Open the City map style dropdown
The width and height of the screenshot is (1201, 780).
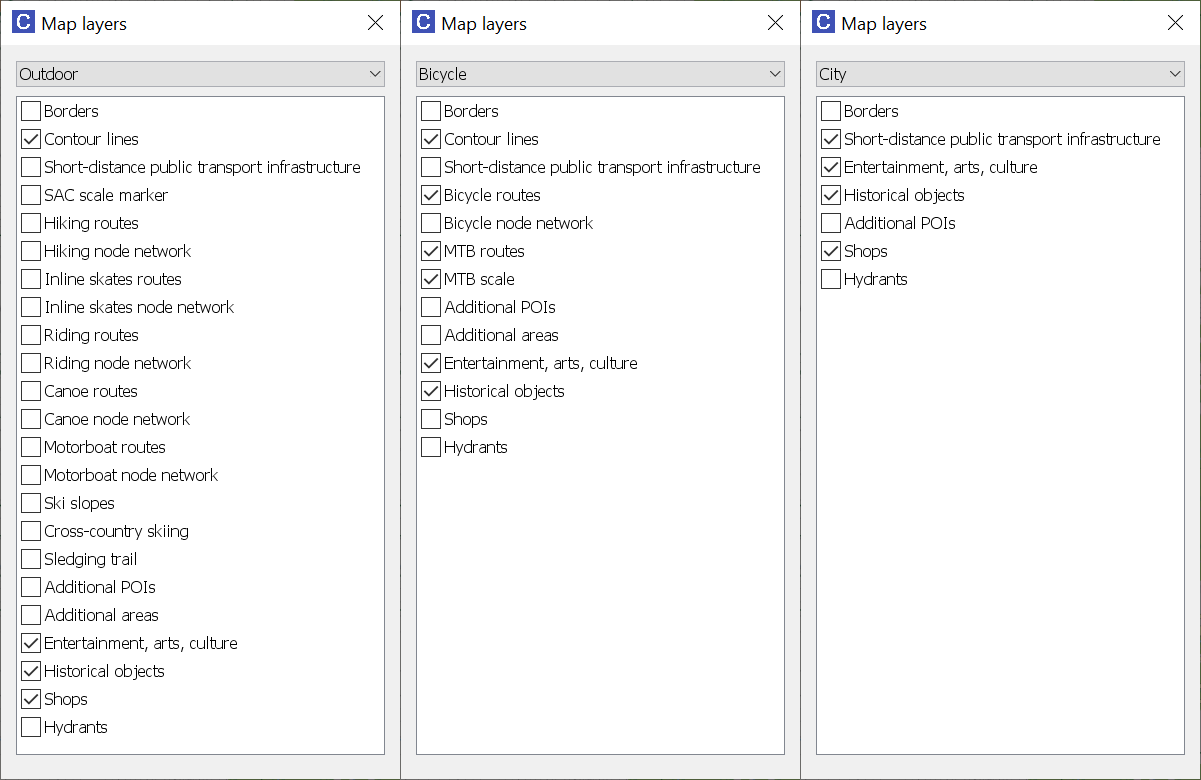click(x=1000, y=74)
